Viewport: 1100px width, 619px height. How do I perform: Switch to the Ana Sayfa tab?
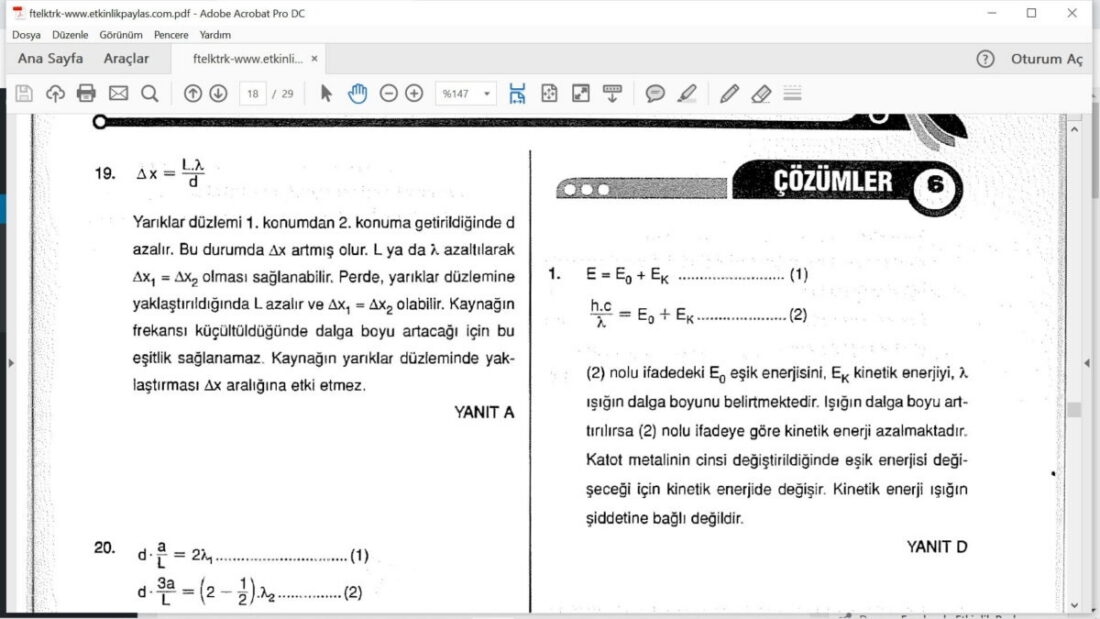point(50,59)
